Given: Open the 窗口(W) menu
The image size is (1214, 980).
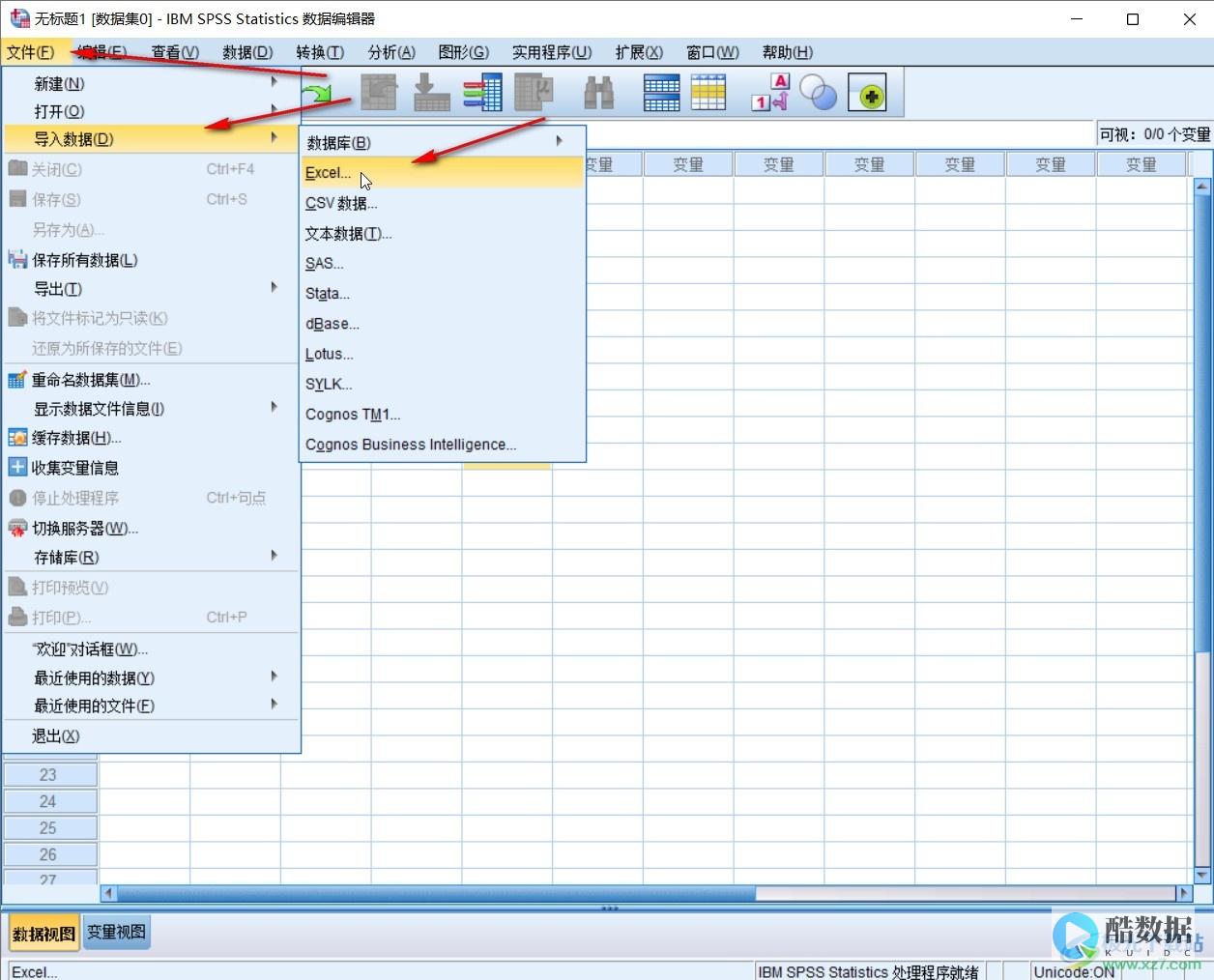Looking at the screenshot, I should [712, 52].
